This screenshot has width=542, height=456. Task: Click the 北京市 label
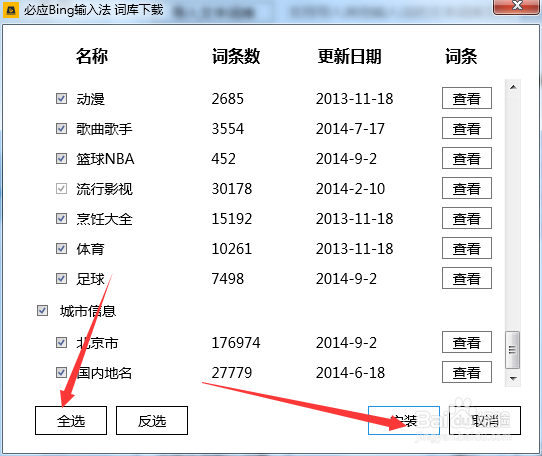[x=97, y=343]
